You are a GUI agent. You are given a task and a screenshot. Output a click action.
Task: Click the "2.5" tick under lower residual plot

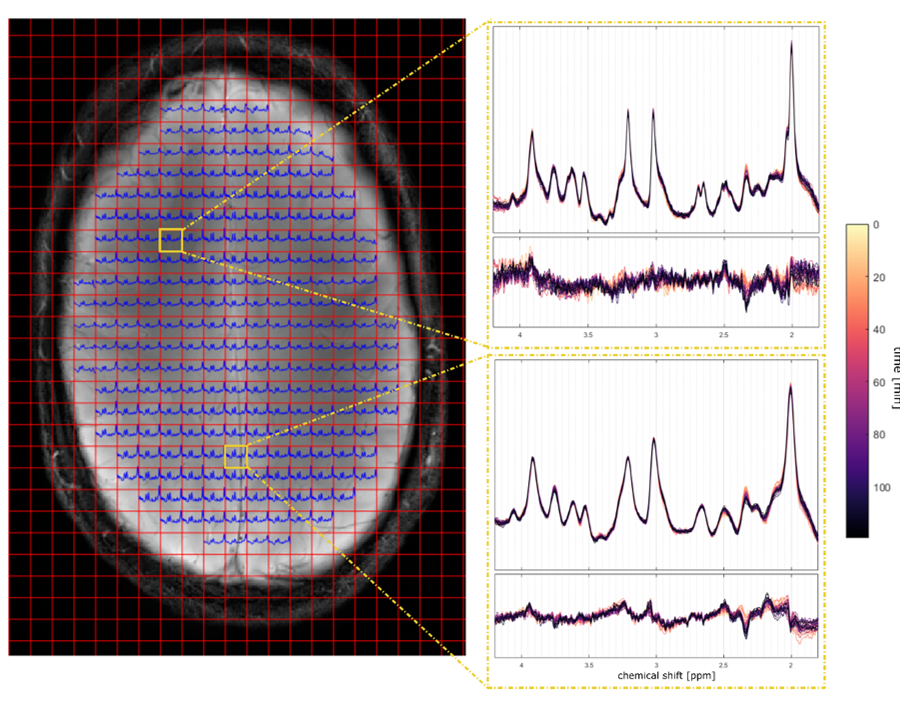723,663
